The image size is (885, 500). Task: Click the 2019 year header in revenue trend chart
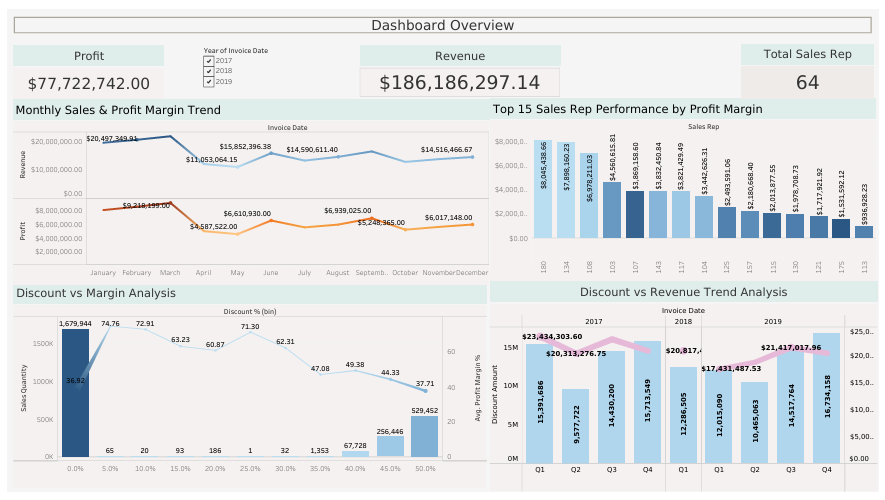pyautogui.click(x=773, y=322)
